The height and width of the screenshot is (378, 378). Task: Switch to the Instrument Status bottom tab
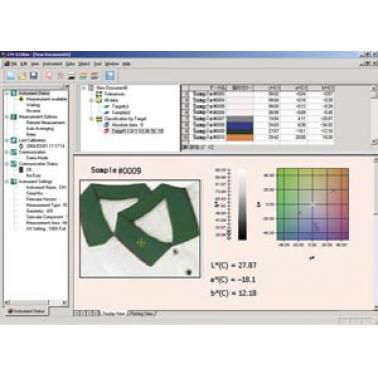(27, 311)
